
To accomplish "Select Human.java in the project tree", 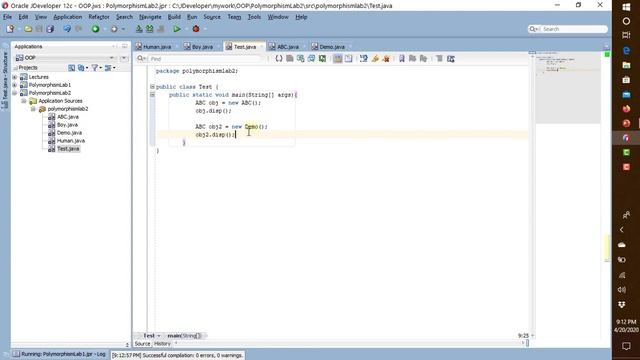I will tap(71, 141).
